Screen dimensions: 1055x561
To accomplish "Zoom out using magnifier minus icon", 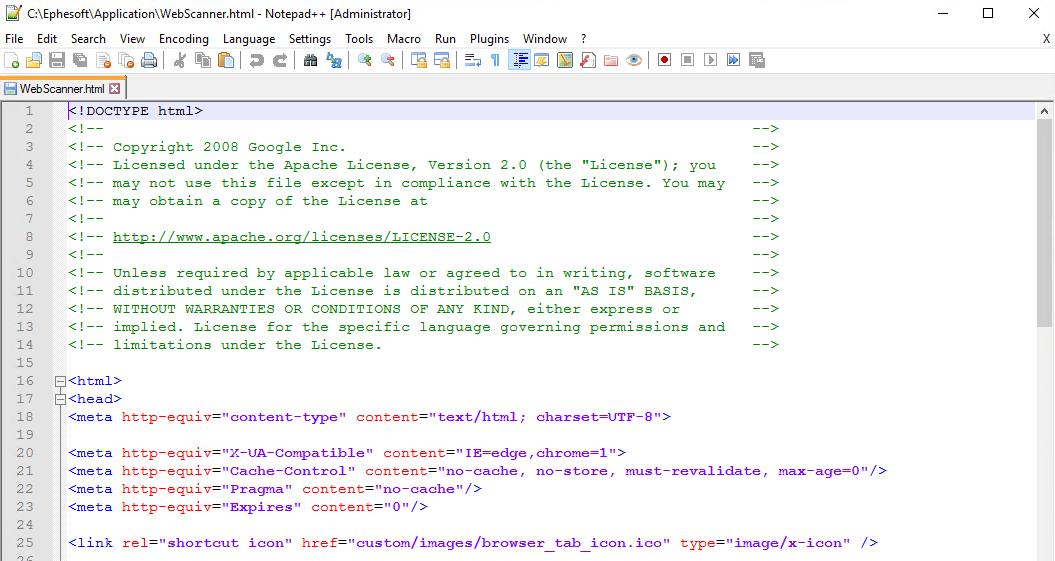I will [x=388, y=61].
